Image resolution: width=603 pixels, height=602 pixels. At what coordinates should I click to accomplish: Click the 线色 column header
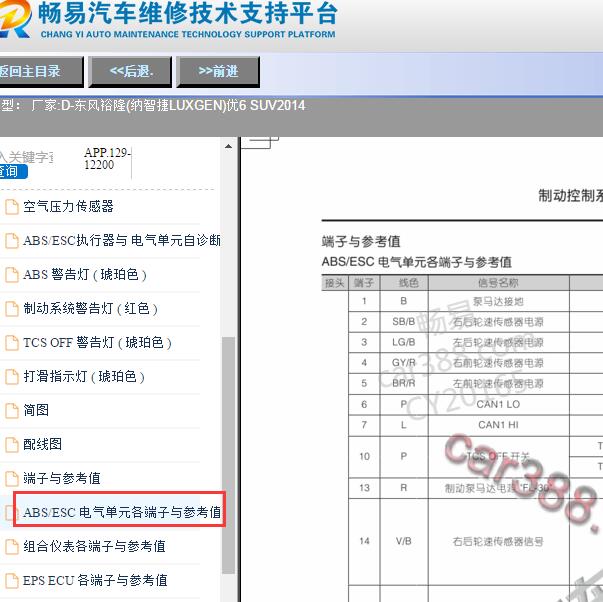click(x=404, y=283)
